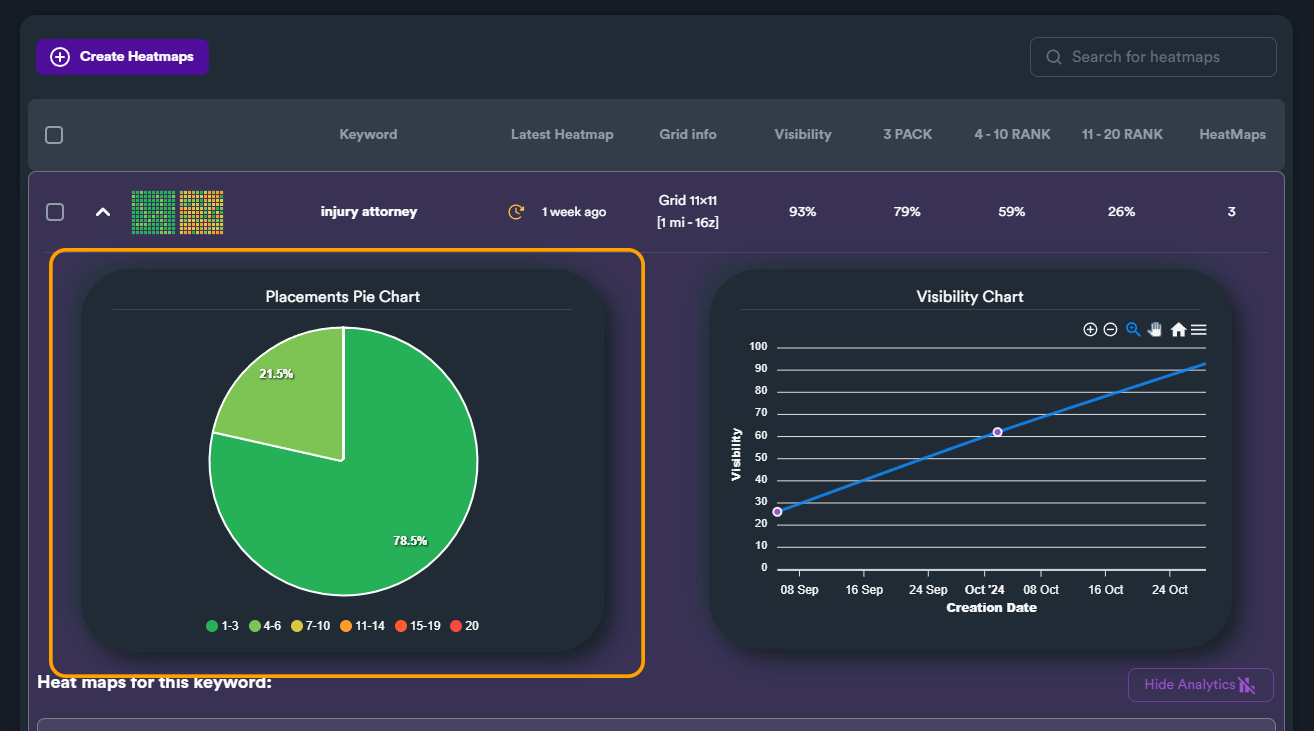1314x731 pixels.
Task: Click the 79% 3 PACK value
Action: pos(907,212)
